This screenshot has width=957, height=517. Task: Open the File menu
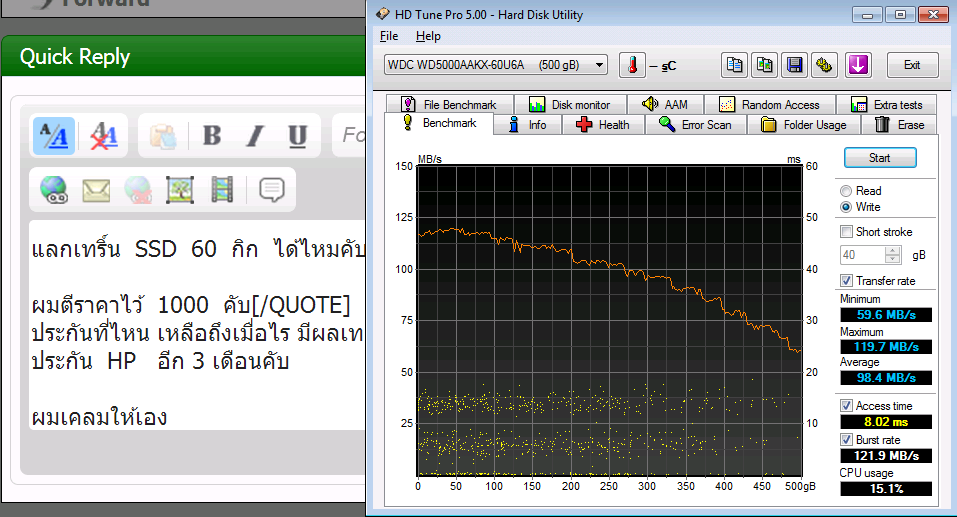(389, 36)
